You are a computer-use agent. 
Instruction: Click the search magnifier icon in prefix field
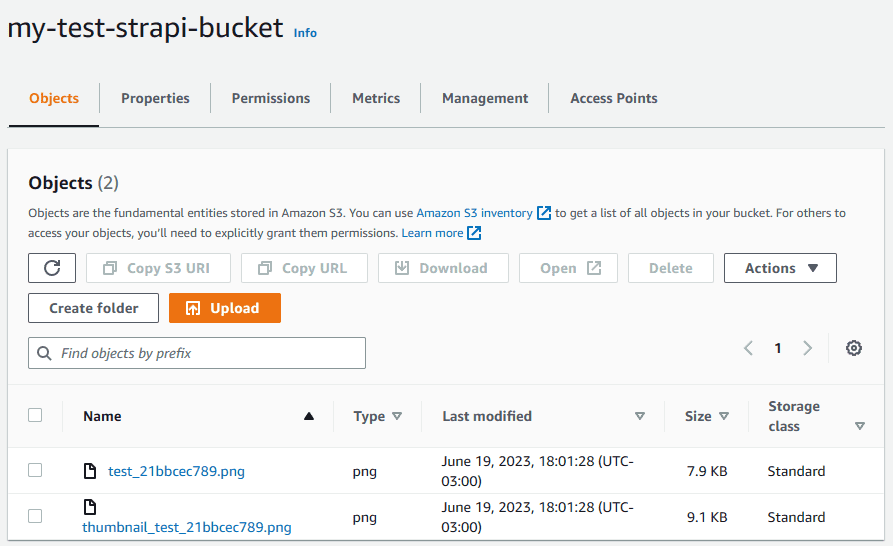44,353
